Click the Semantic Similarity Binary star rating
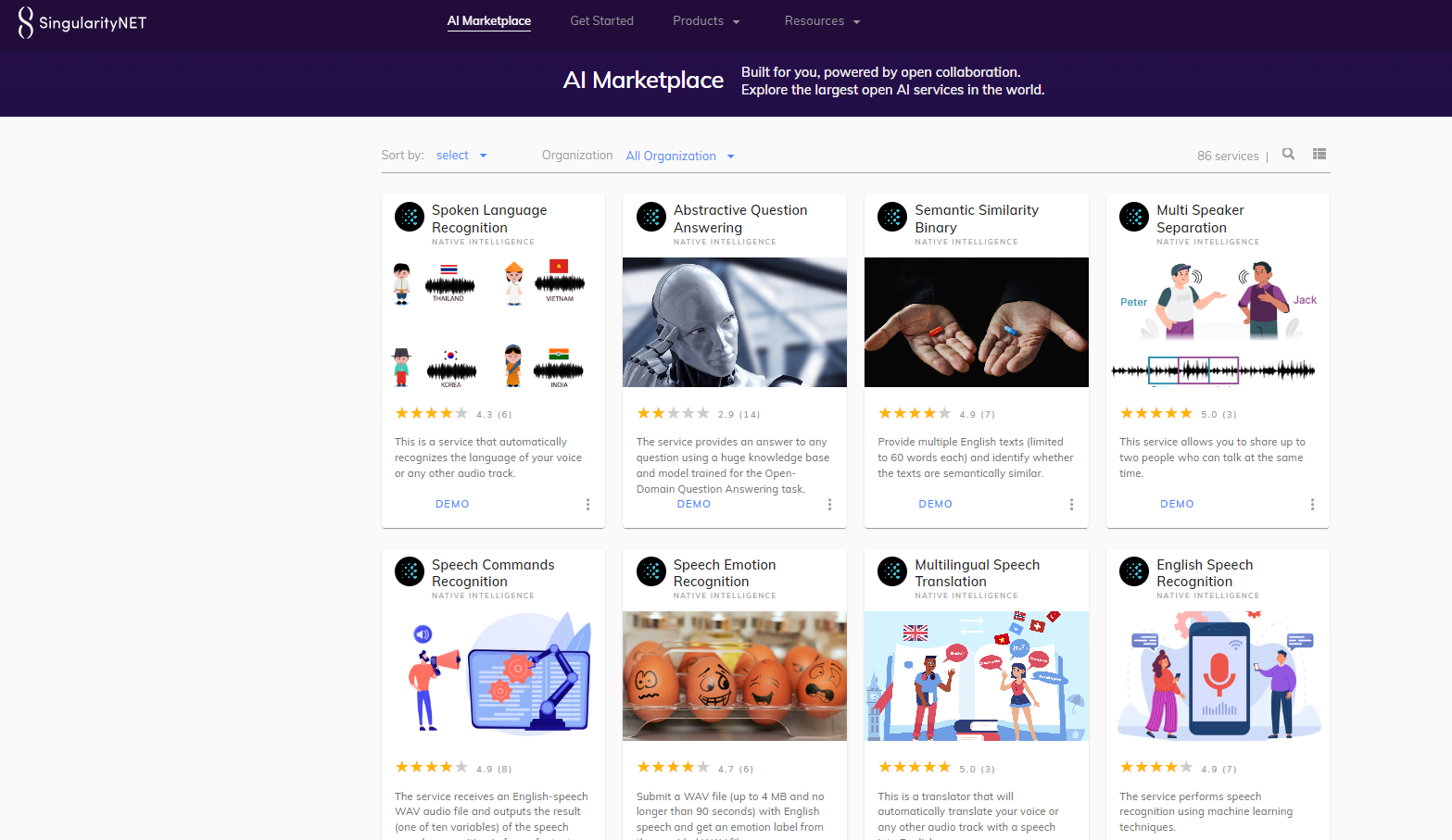Screen dimensions: 1452x840 [937, 413]
